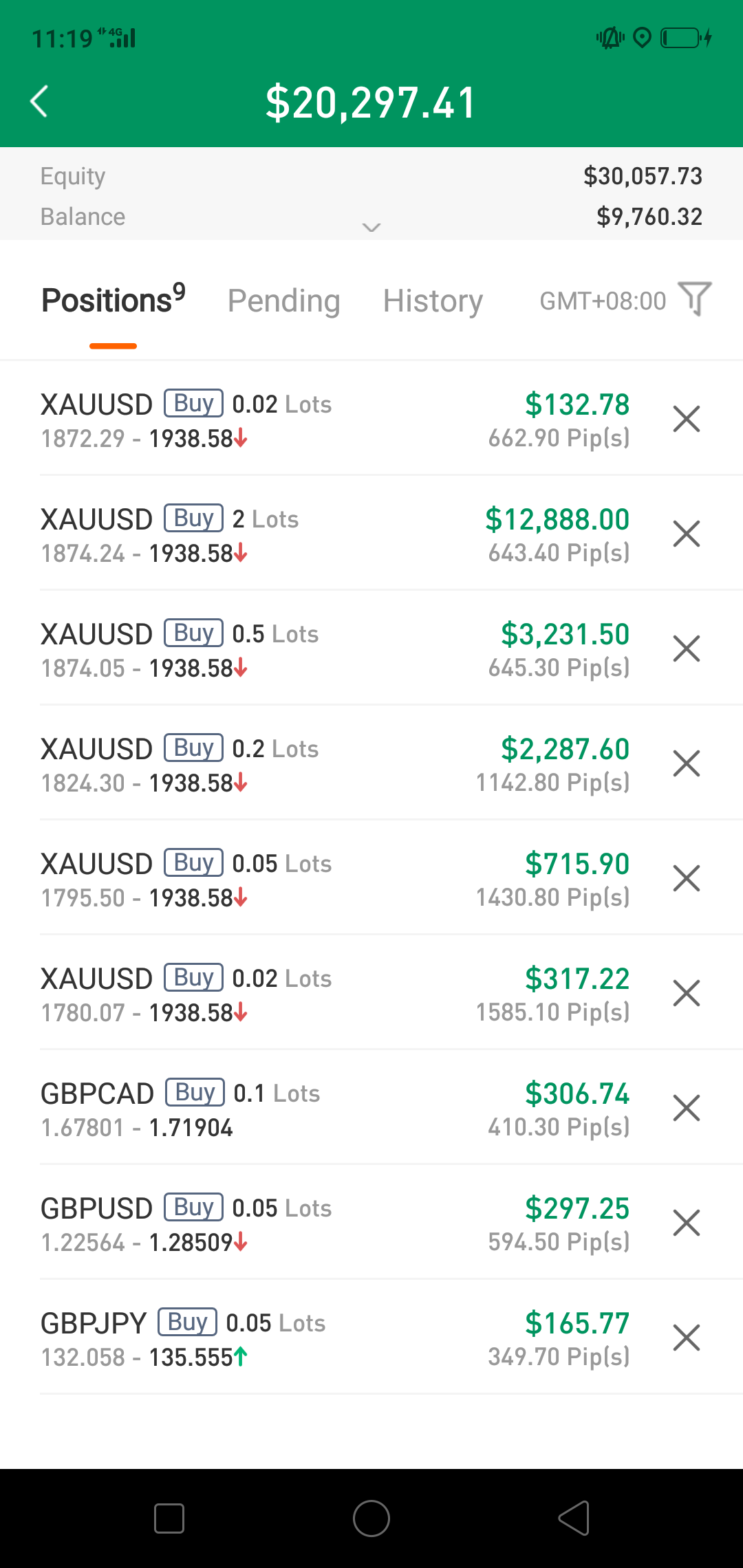This screenshot has width=743, height=1568.
Task: Close the XAUUSD 0.5 Lots position
Action: [687, 649]
